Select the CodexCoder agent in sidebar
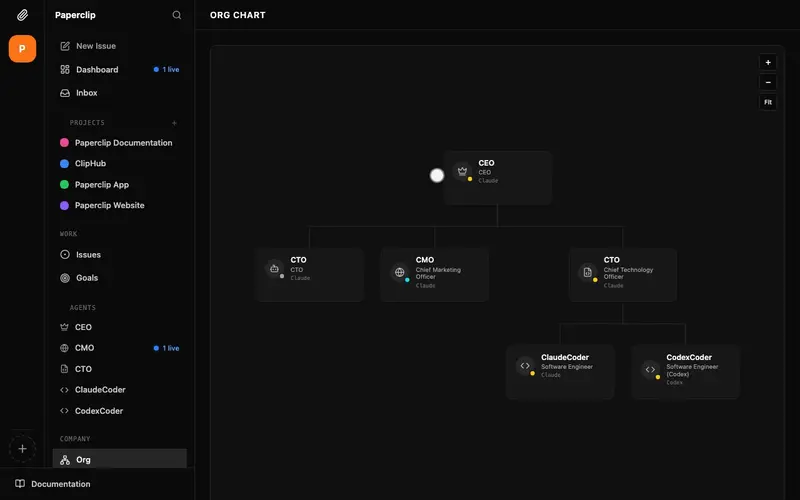The image size is (800, 500). (x=98, y=411)
